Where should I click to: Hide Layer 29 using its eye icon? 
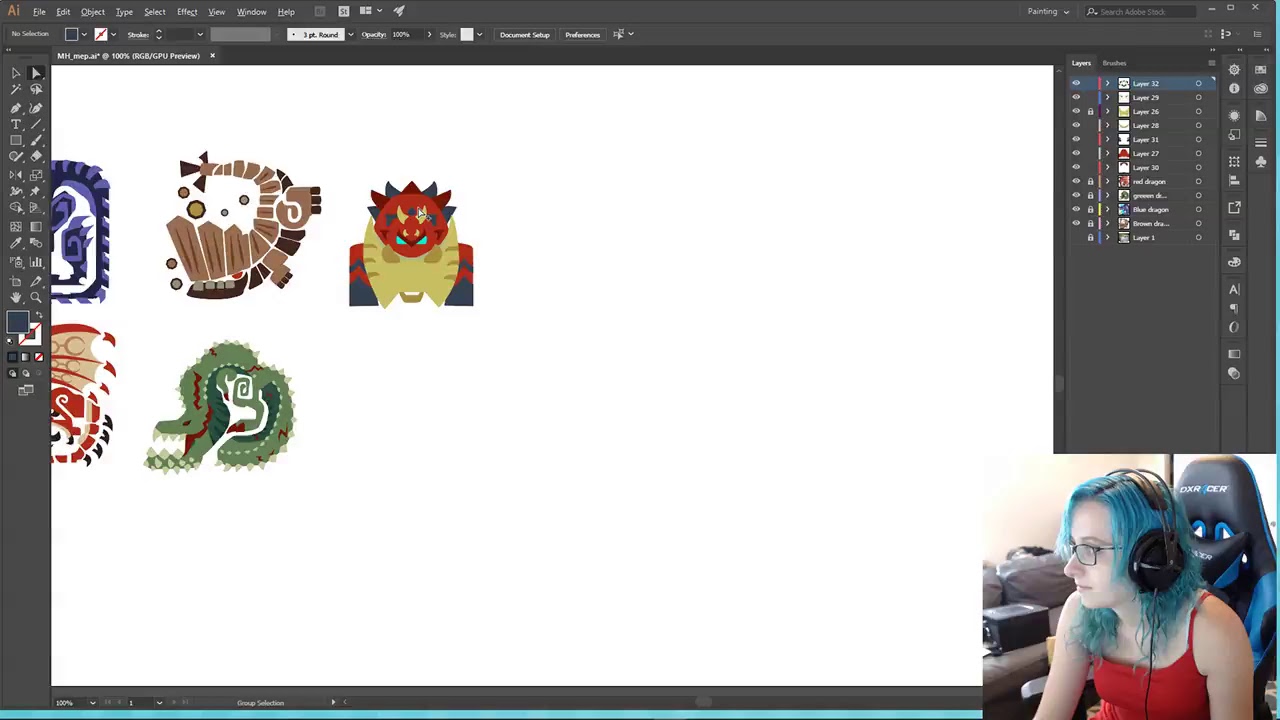[1076, 97]
